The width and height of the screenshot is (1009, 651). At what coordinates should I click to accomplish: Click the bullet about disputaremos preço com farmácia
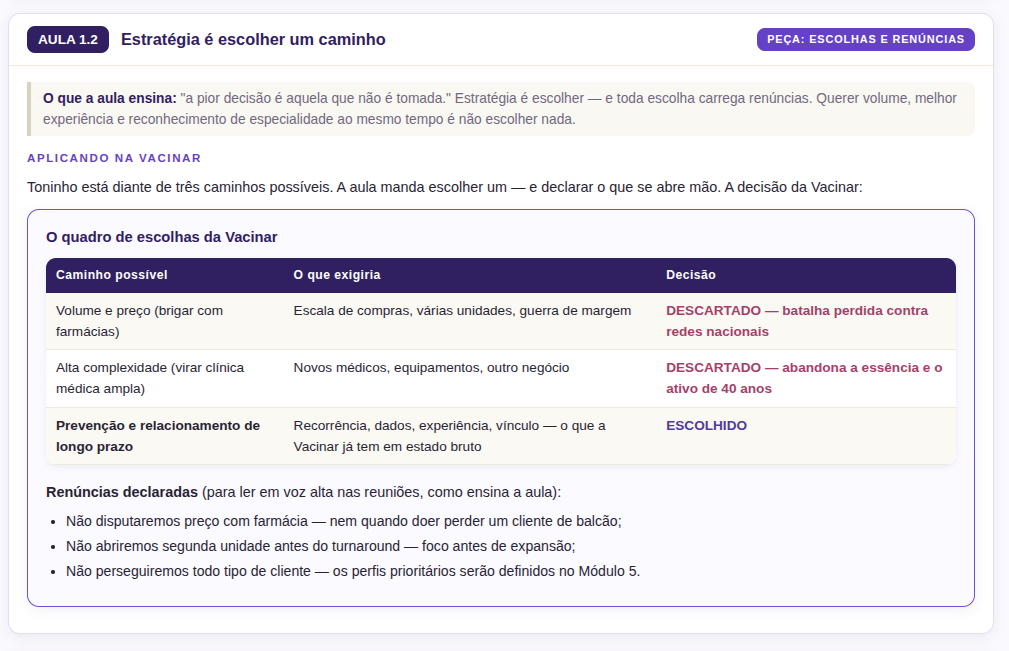tap(344, 521)
